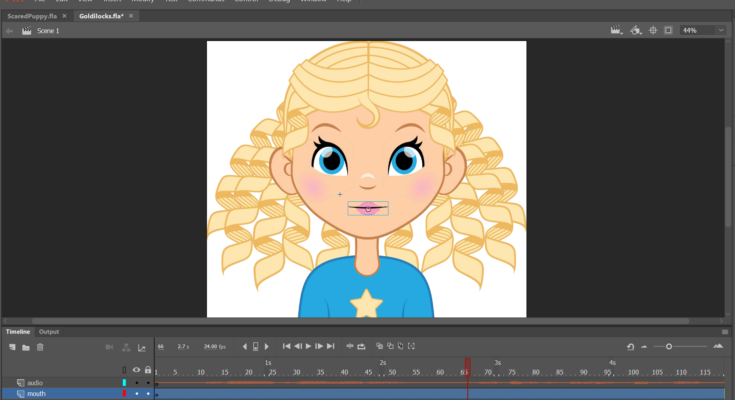
Task: Expand stage zoom level dropdown arrow
Action: [x=721, y=30]
